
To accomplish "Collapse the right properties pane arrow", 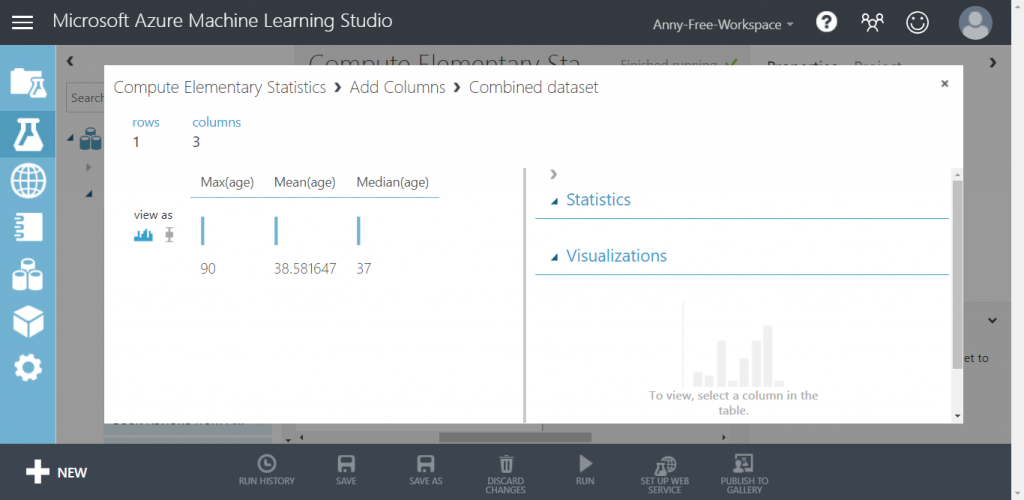I will 993,63.
